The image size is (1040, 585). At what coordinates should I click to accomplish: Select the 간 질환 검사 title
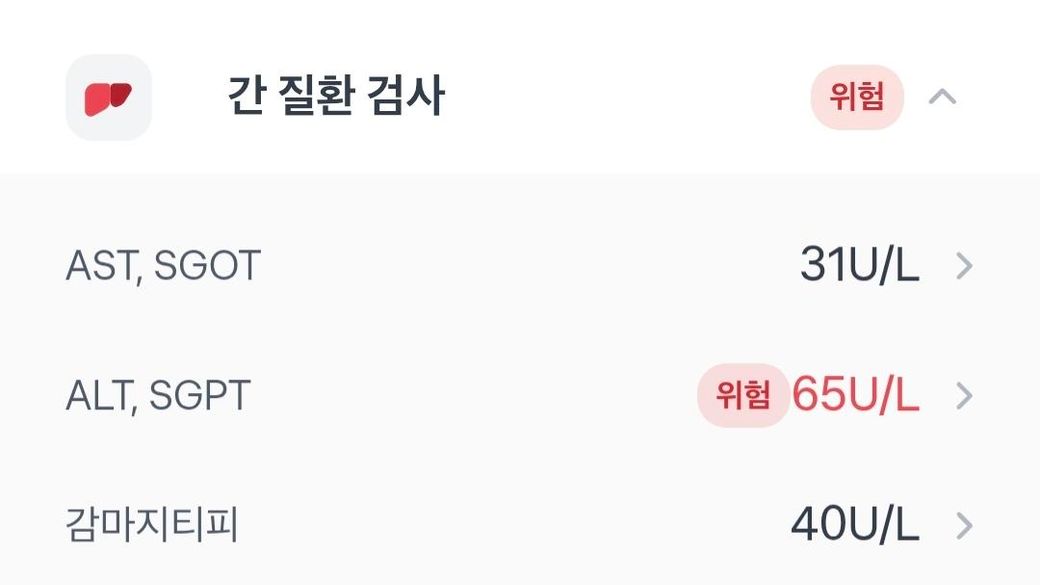(x=336, y=98)
